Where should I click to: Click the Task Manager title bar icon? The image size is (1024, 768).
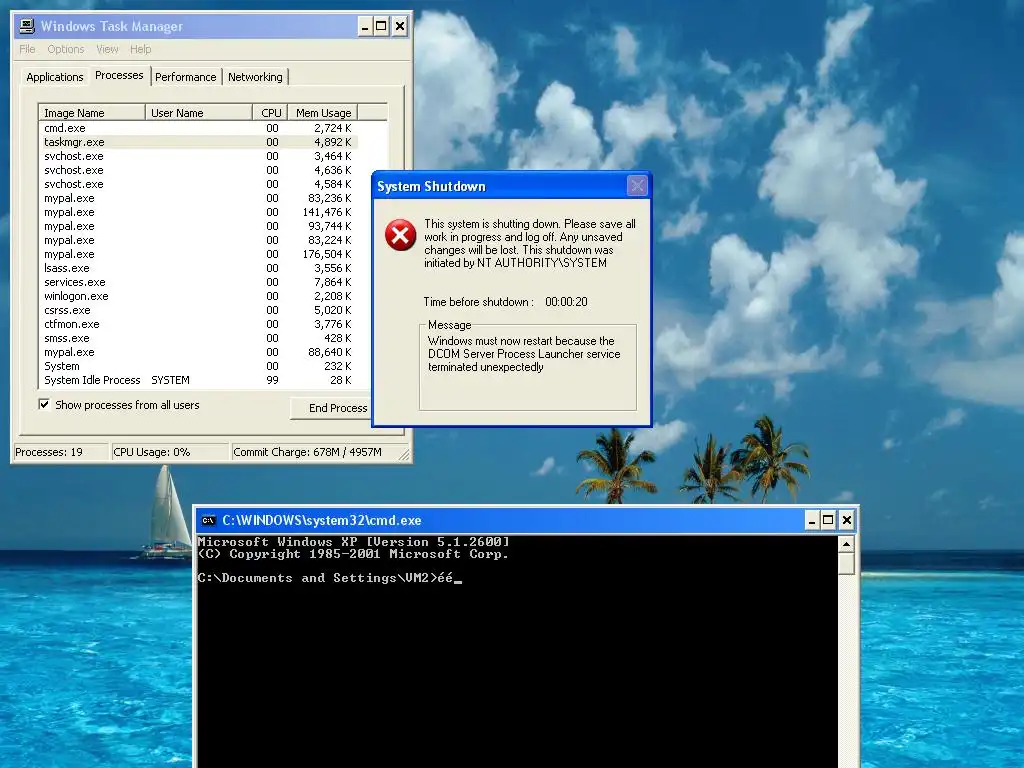[26, 26]
